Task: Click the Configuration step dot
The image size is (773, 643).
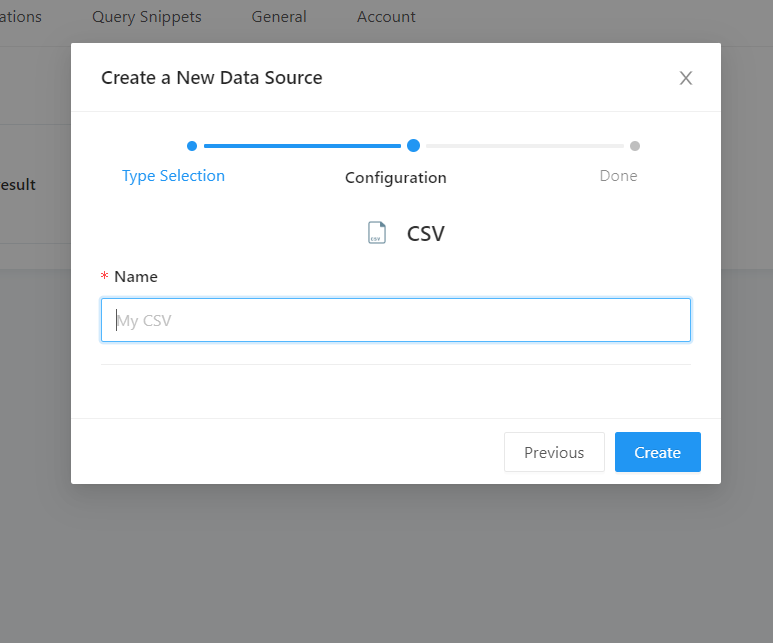Action: click(413, 145)
